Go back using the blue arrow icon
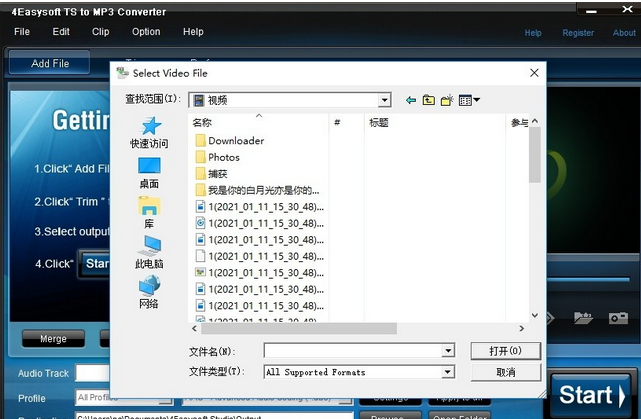The height and width of the screenshot is (419, 641). click(x=411, y=100)
